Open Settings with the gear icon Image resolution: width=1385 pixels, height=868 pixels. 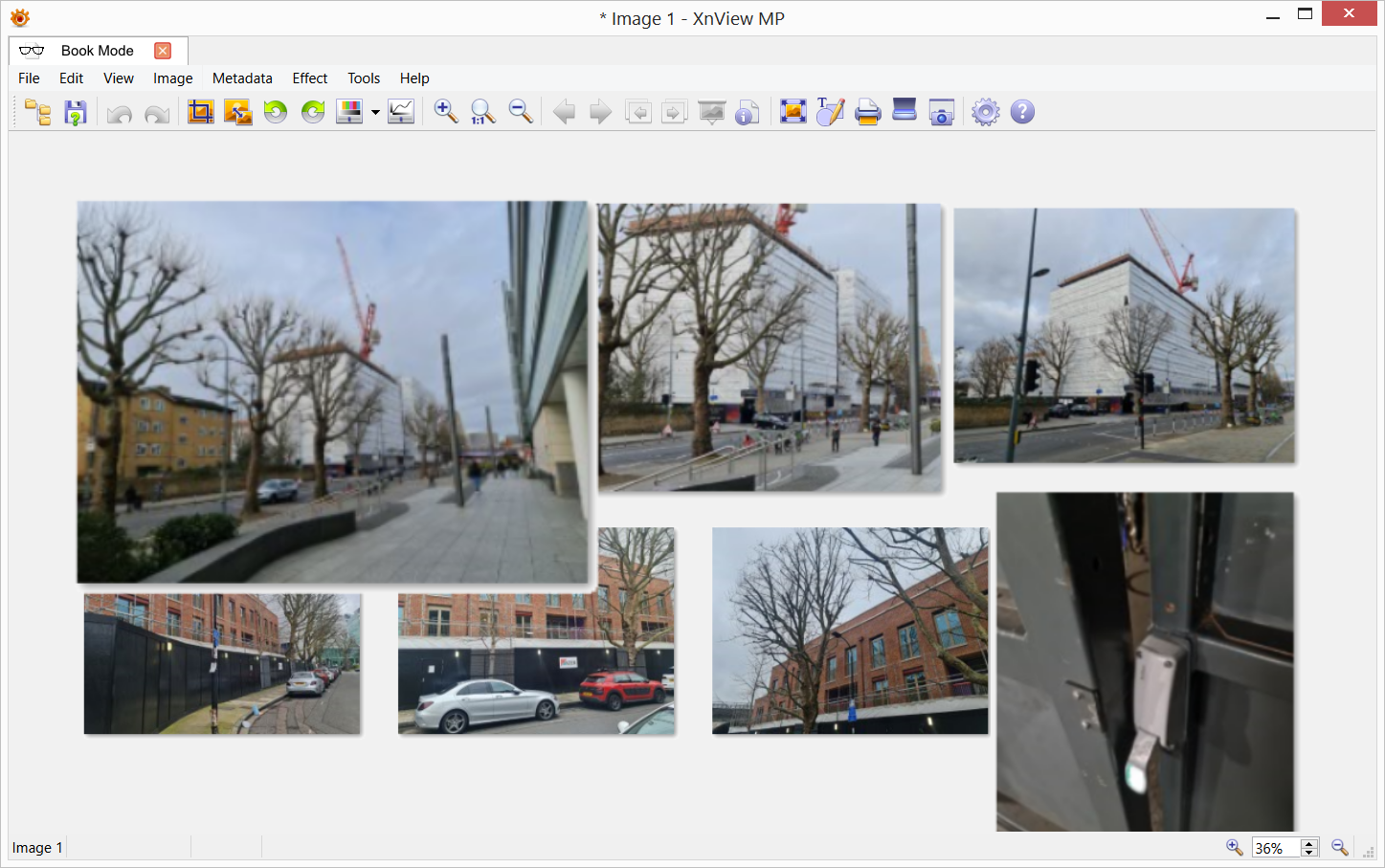[x=985, y=112]
